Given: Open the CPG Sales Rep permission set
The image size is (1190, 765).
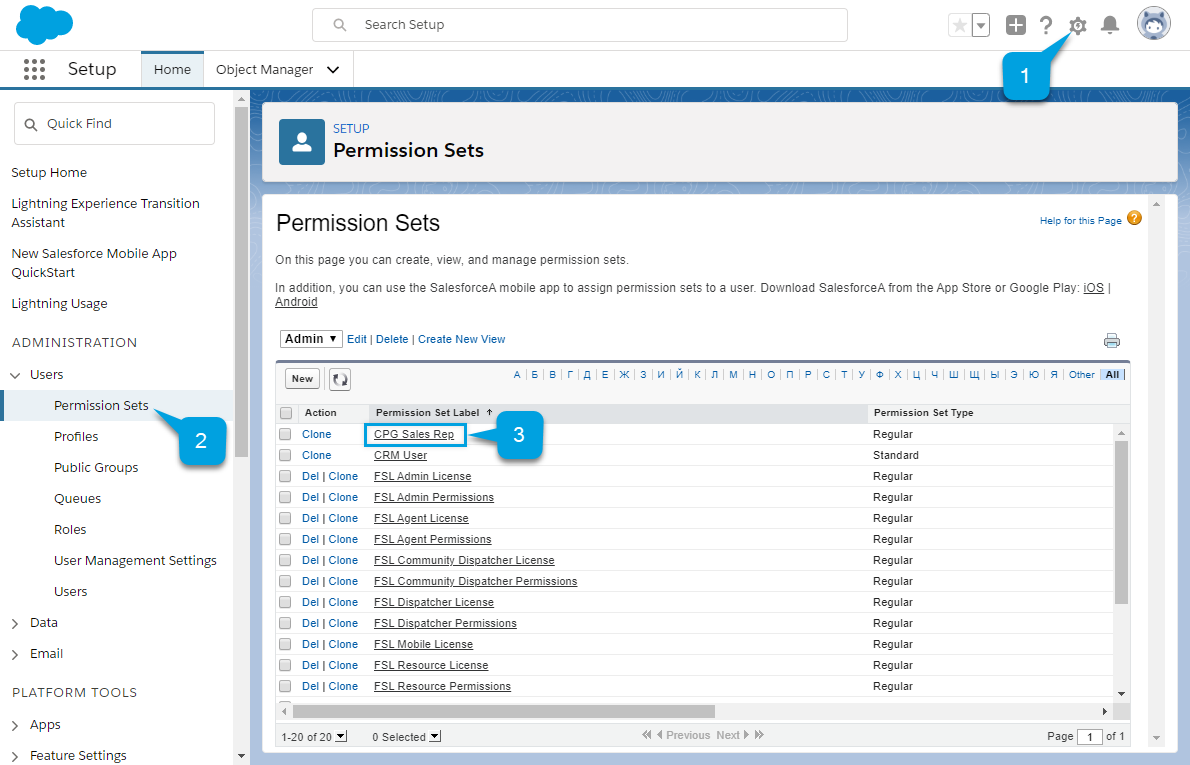Looking at the screenshot, I should (414, 434).
